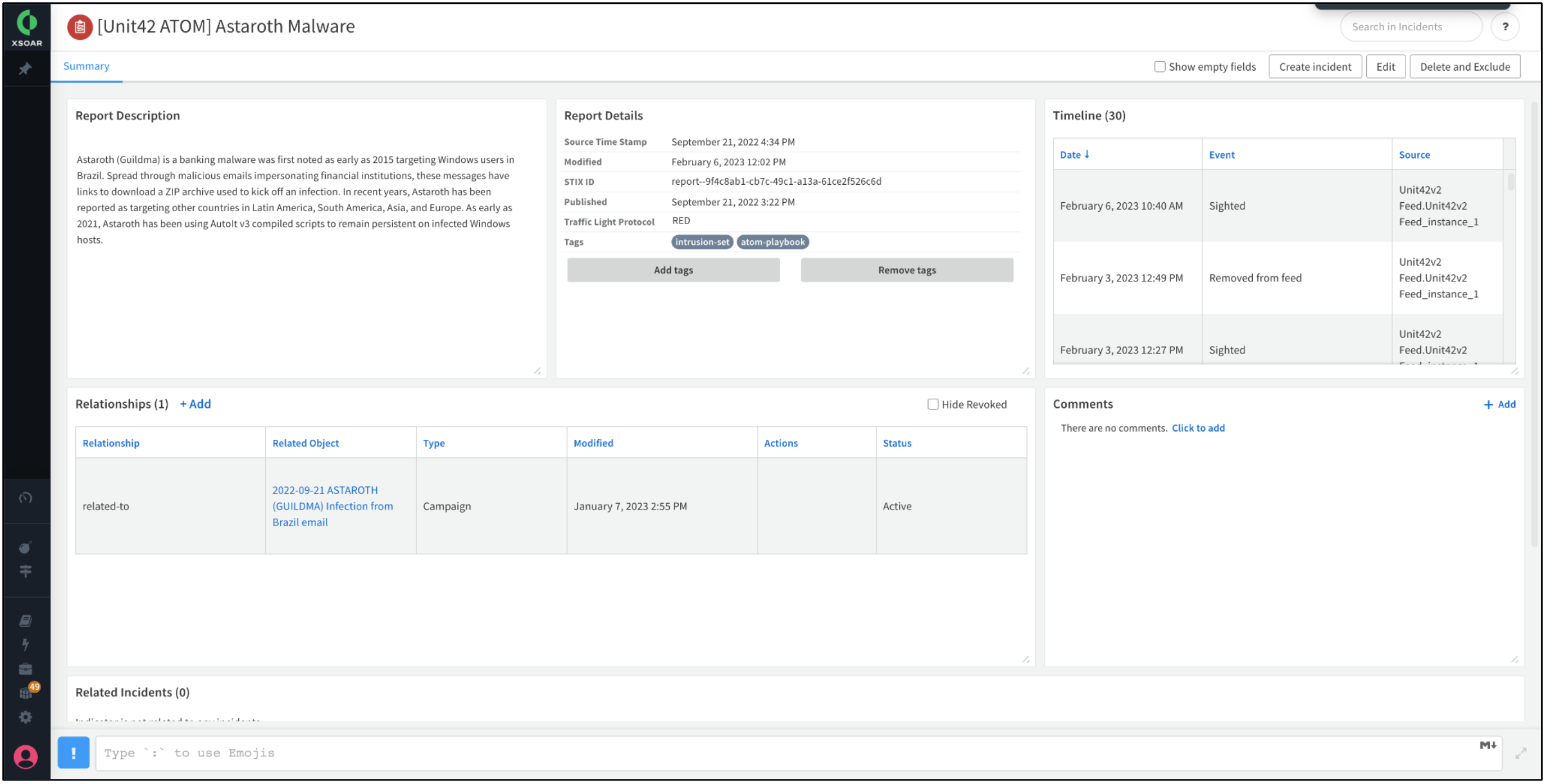Click the Actions column header
1546x784 pixels.
[780, 443]
